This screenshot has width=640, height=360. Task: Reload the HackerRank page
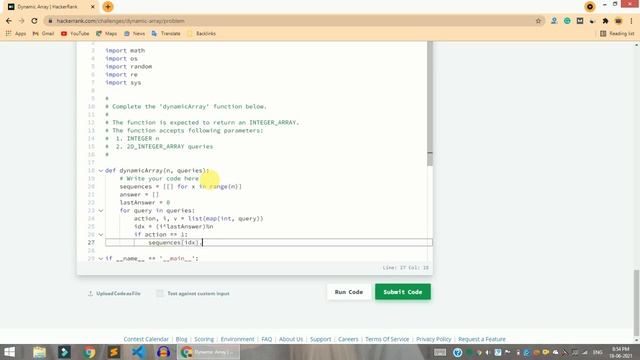coord(34,21)
